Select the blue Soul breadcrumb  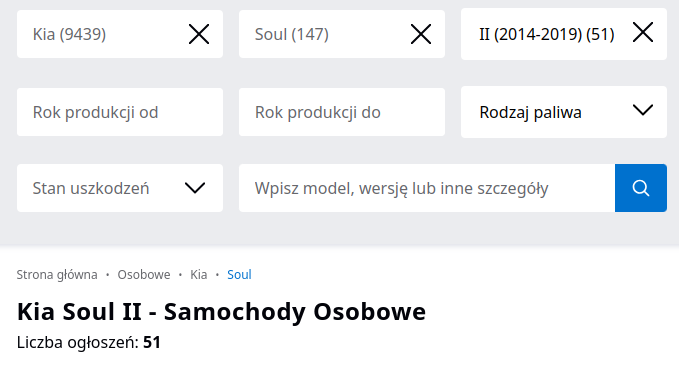pyautogui.click(x=239, y=275)
